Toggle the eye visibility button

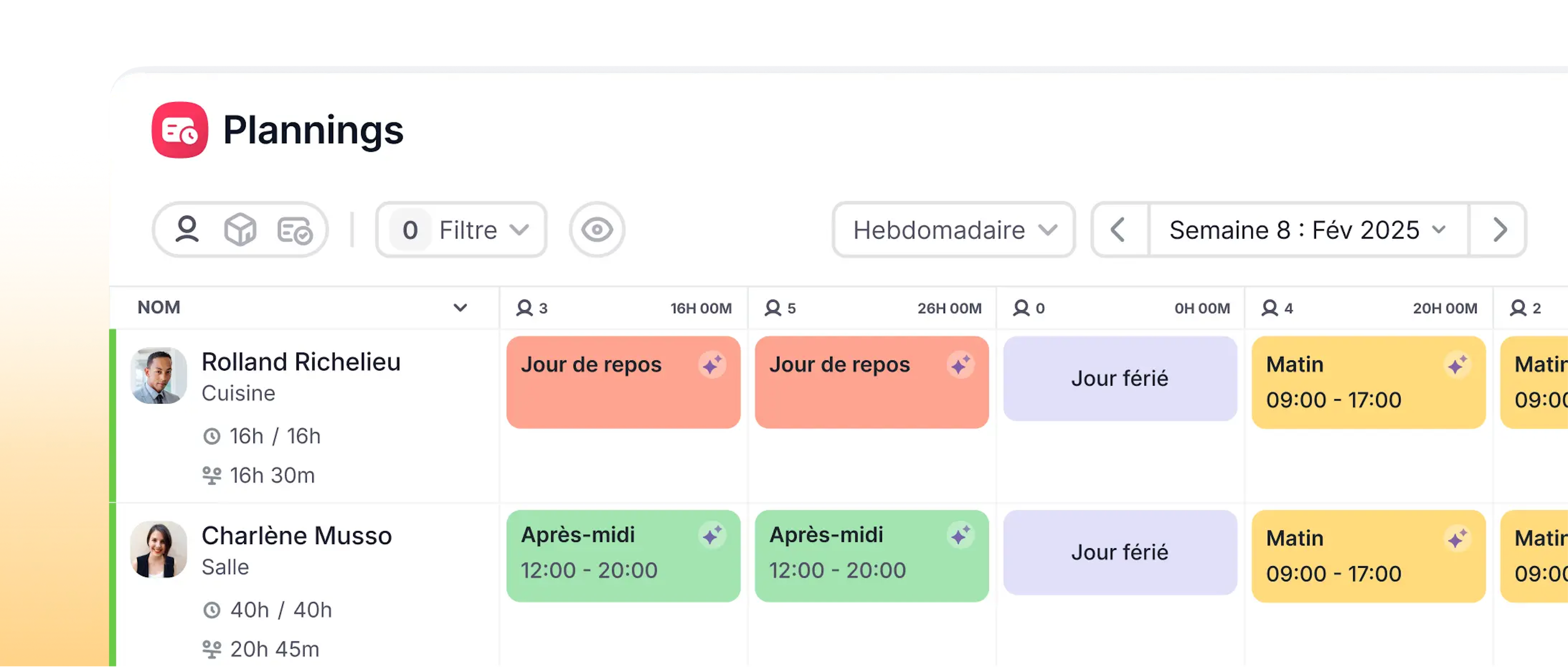597,229
